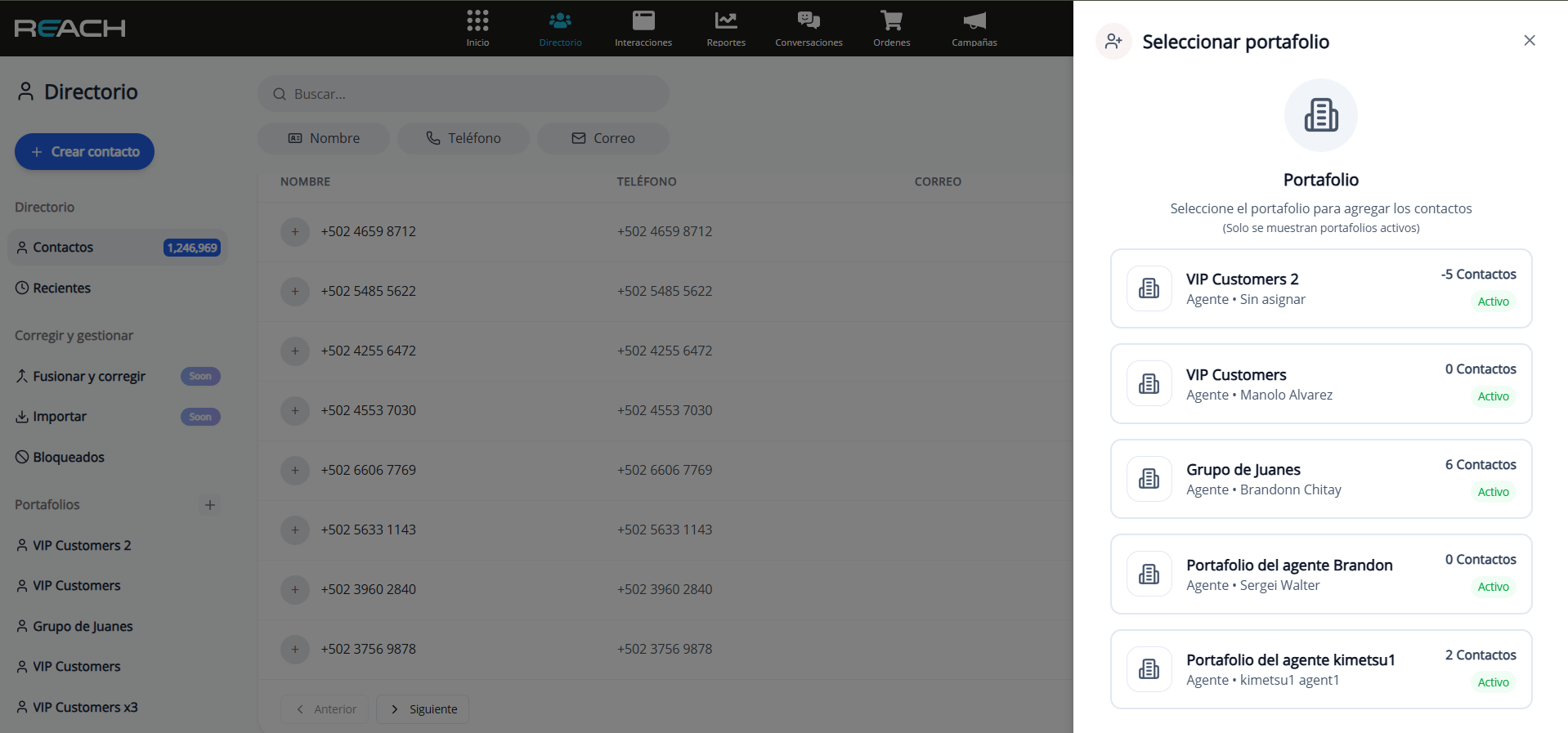Open the Campañas megaphone icon
1568x733 pixels.
(974, 21)
